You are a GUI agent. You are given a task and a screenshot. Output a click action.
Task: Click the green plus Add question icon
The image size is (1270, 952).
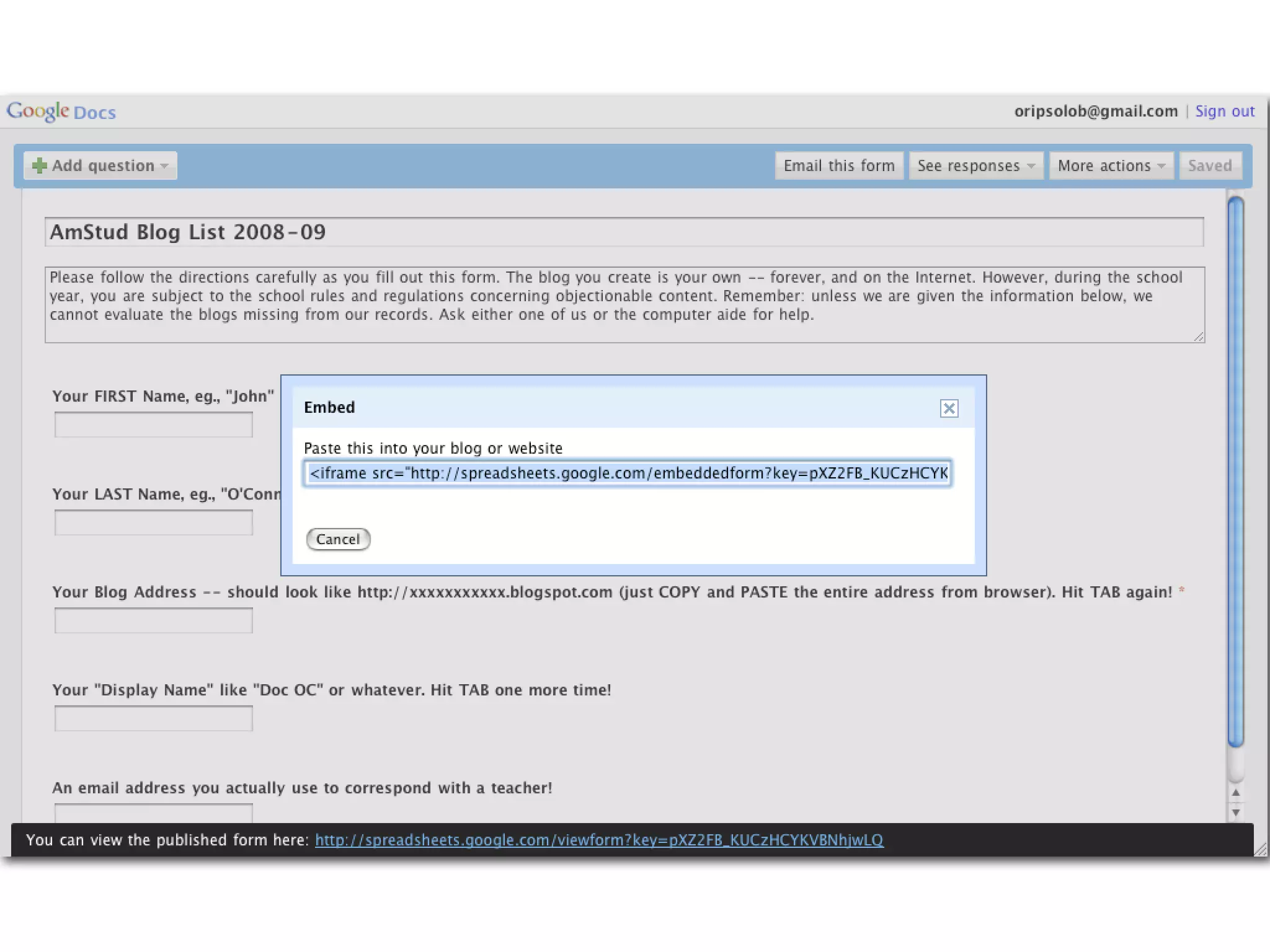pyautogui.click(x=39, y=165)
